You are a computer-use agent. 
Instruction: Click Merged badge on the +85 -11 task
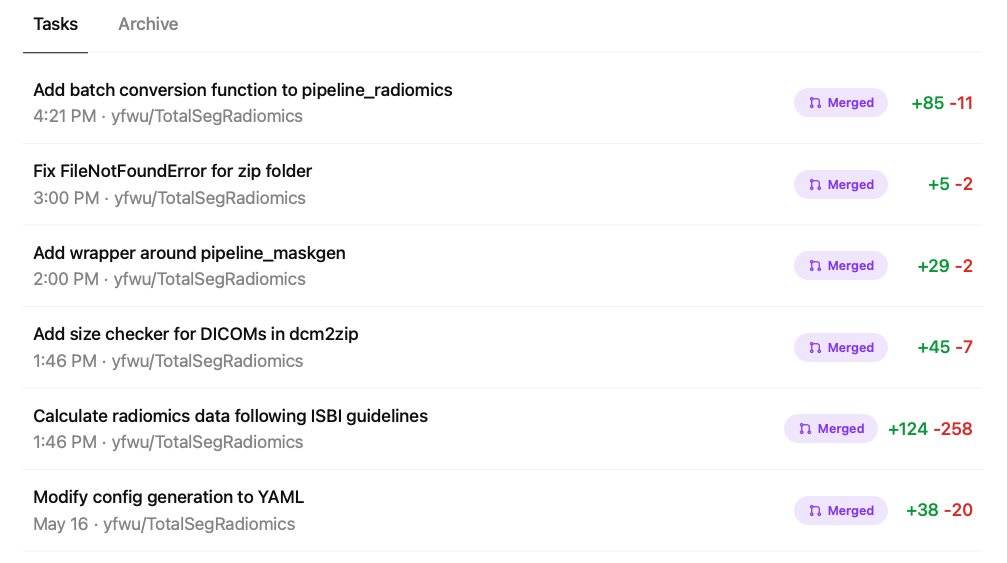[x=841, y=103]
